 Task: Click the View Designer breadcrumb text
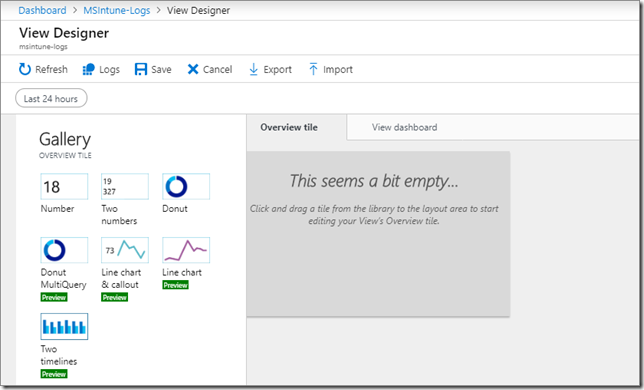[x=198, y=10]
